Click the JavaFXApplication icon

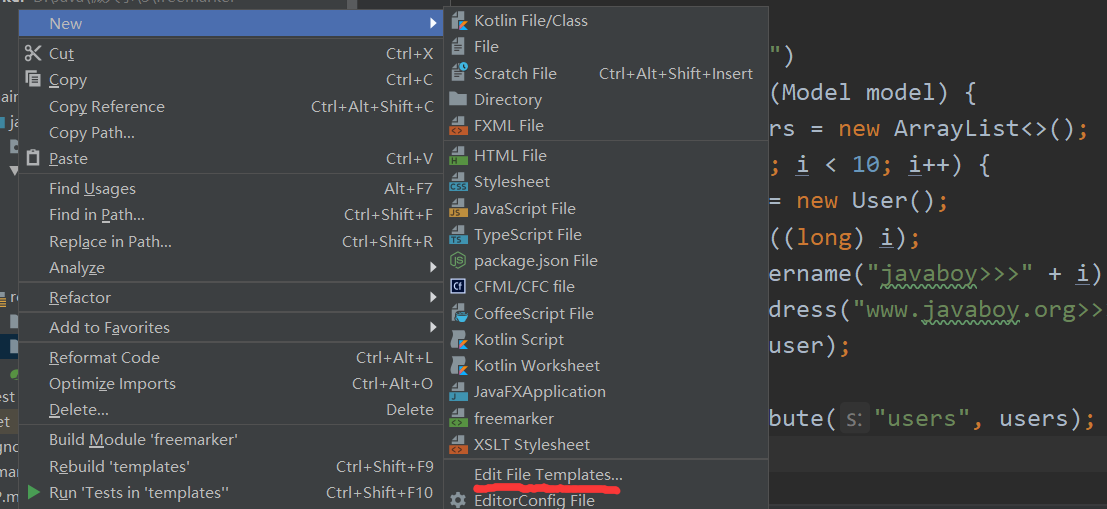tap(459, 392)
